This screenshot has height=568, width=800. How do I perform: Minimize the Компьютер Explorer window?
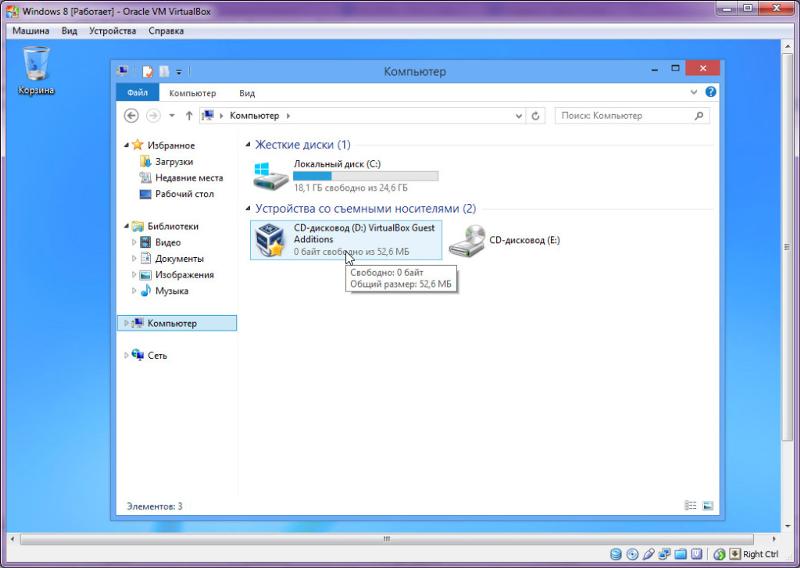click(x=655, y=69)
